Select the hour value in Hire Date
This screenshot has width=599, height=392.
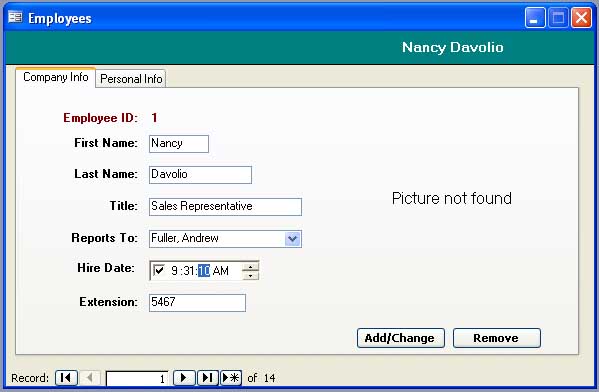click(x=174, y=271)
